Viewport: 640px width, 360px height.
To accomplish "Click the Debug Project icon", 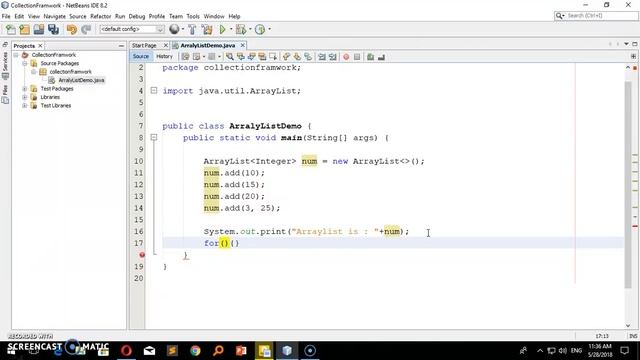I will (241, 29).
